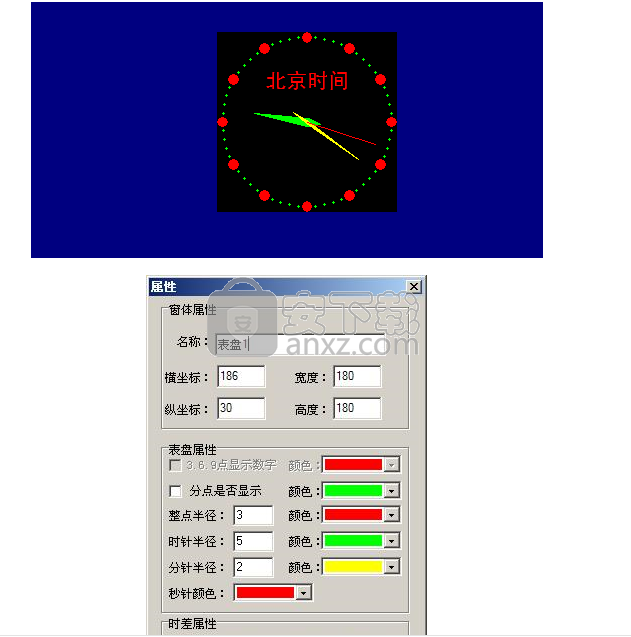The width and height of the screenshot is (631, 637).
Task: Edit the 时针半径 value 5
Action: [x=253, y=541]
